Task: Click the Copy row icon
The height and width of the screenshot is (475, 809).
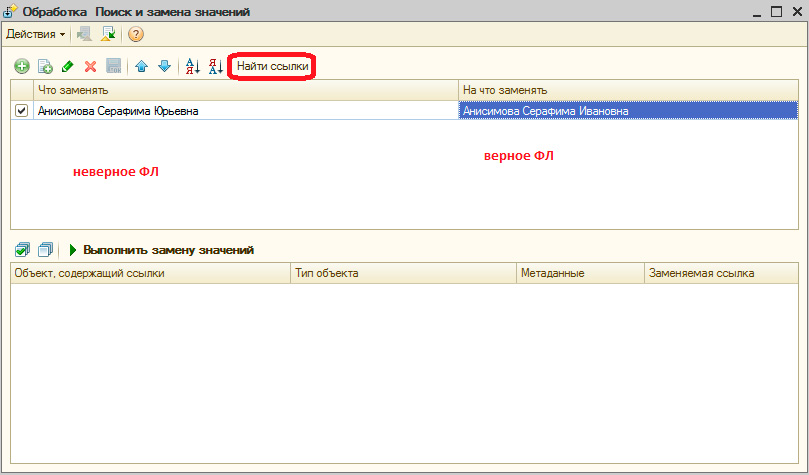Action: pyautogui.click(x=44, y=66)
